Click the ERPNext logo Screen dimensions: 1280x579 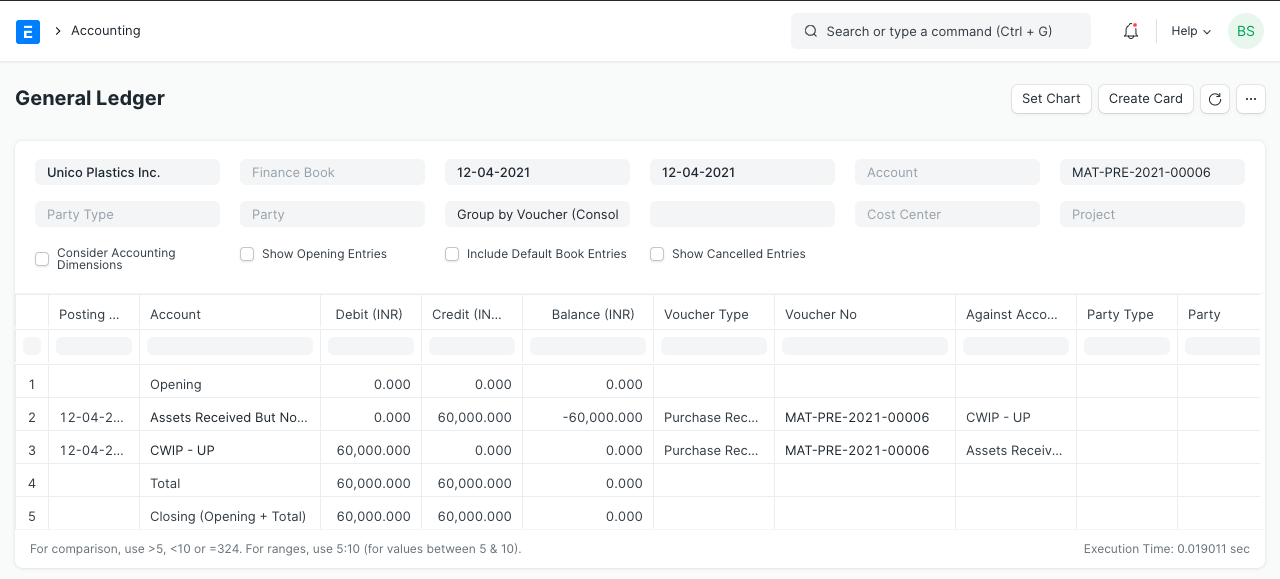pyautogui.click(x=28, y=31)
